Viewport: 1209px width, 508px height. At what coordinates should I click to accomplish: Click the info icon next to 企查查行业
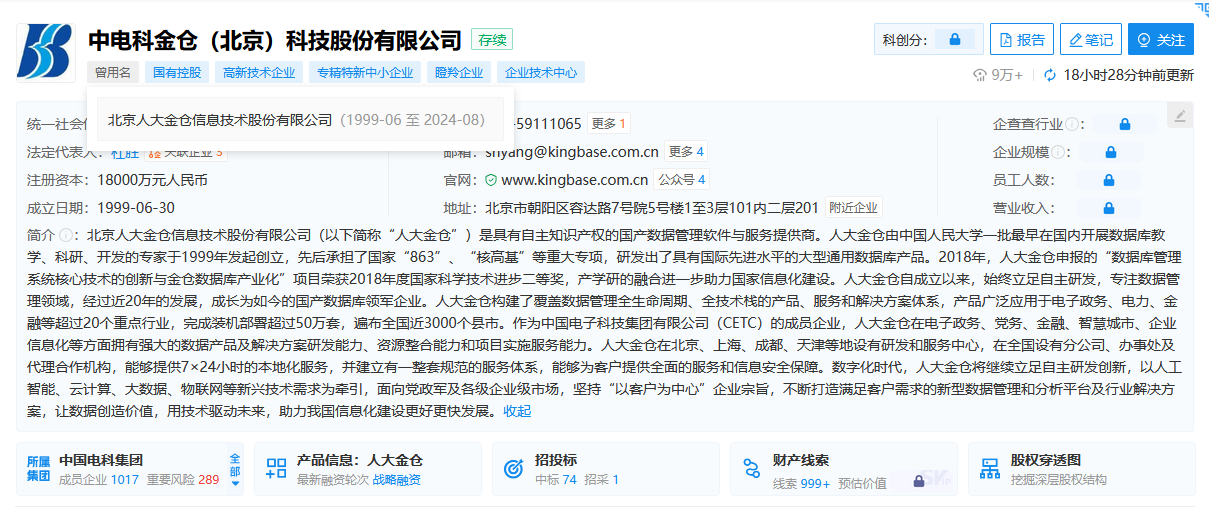point(1072,124)
